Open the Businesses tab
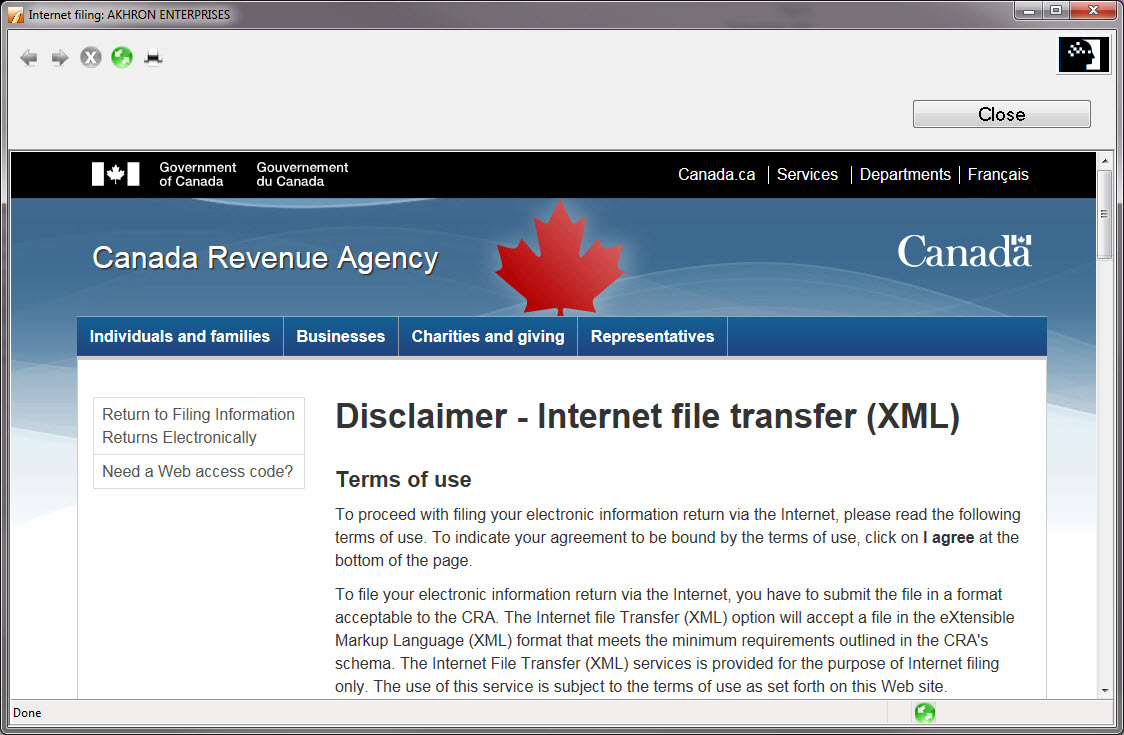The width and height of the screenshot is (1124, 735). 340,336
